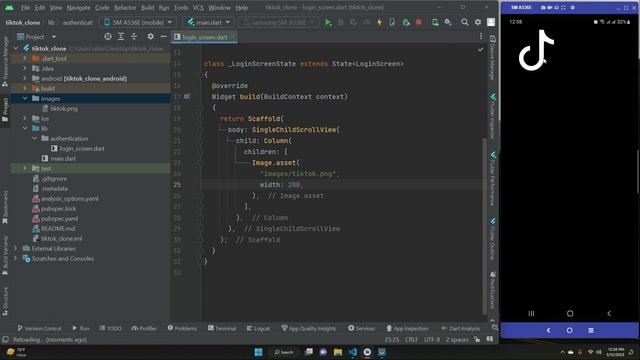Open Device Manager icon in main toolbar
640x360 pixels.
[435, 22]
